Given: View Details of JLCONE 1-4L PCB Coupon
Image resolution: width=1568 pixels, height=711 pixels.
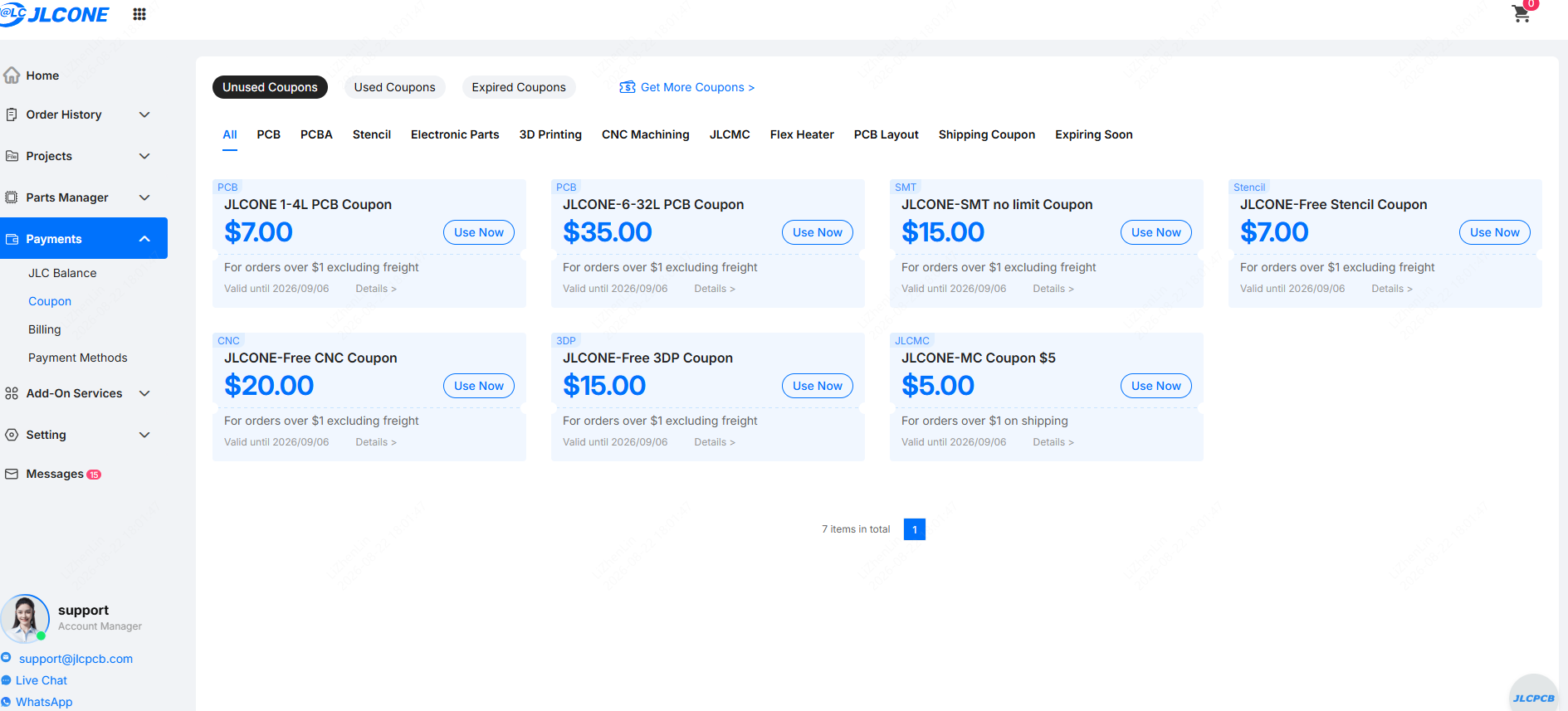Looking at the screenshot, I should coord(376,289).
